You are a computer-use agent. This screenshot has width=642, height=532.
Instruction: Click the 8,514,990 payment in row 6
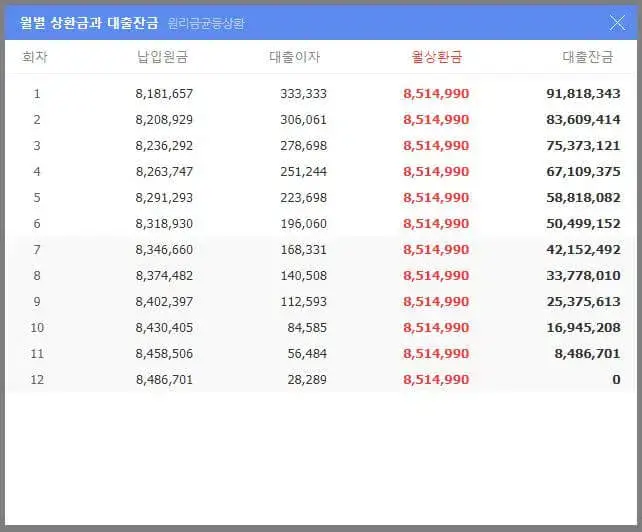[x=436, y=224]
